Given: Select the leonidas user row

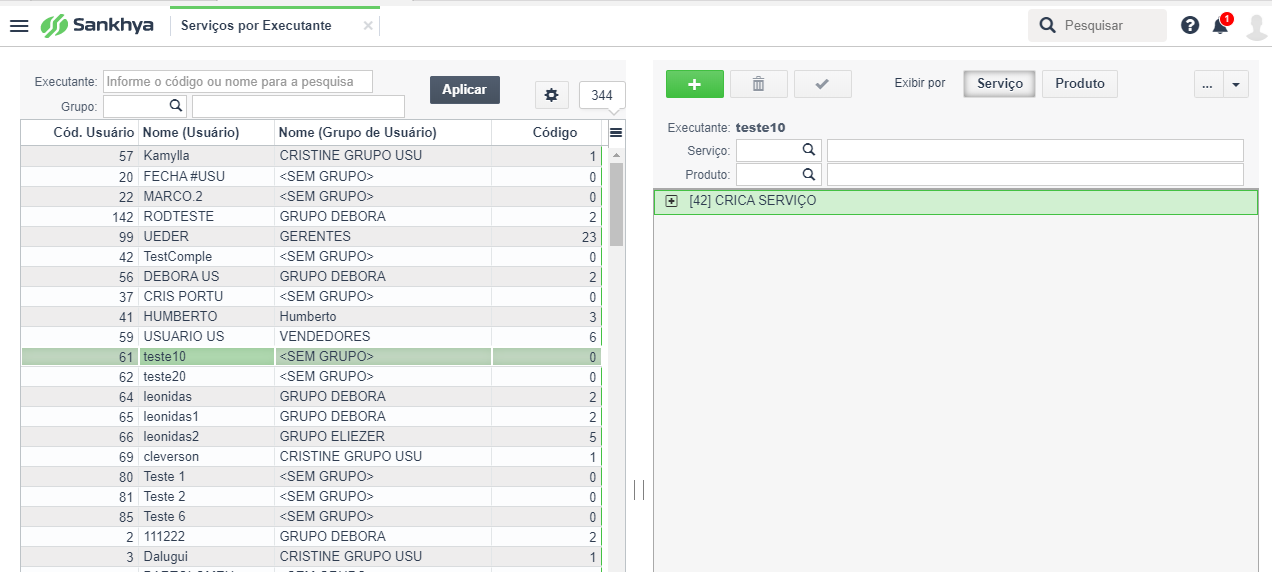Looking at the screenshot, I should click(311, 396).
